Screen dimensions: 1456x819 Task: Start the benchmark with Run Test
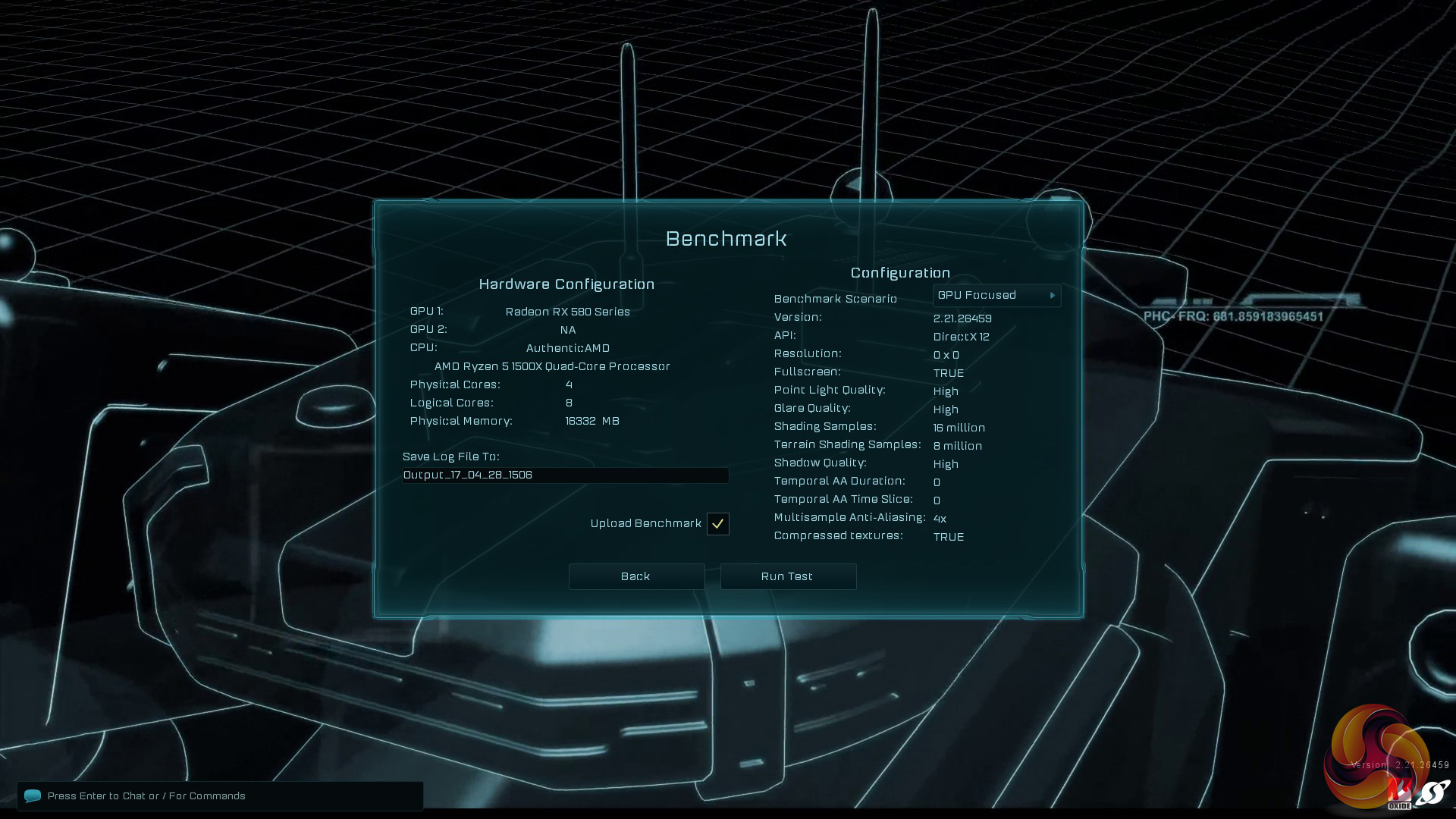787,576
